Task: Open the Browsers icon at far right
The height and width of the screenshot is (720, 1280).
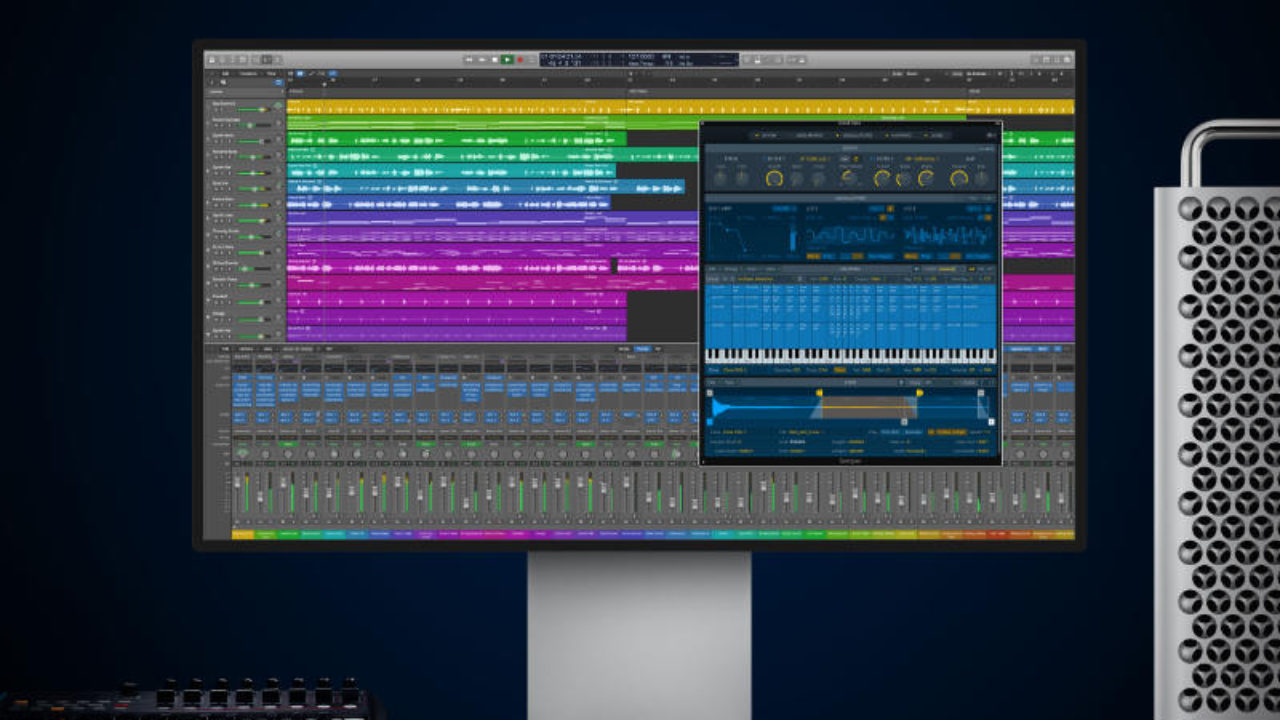Action: 1067,60
